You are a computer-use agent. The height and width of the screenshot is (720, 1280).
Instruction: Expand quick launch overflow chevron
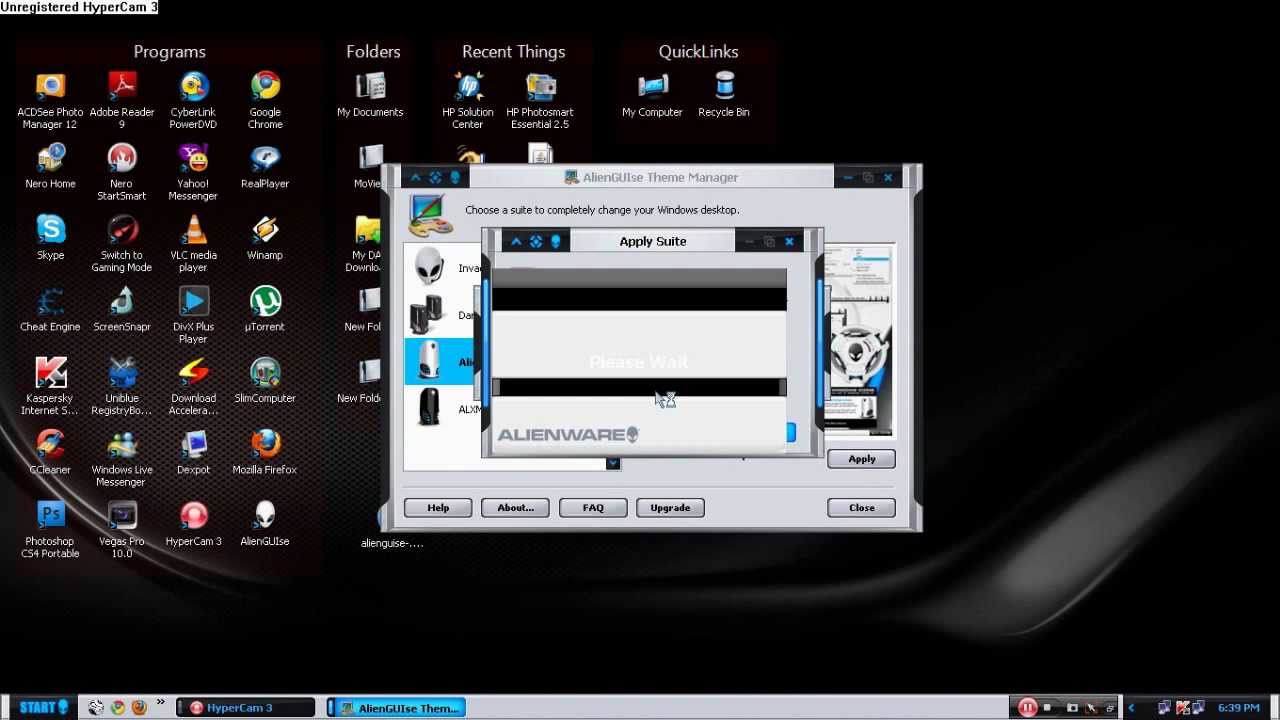tap(160, 704)
